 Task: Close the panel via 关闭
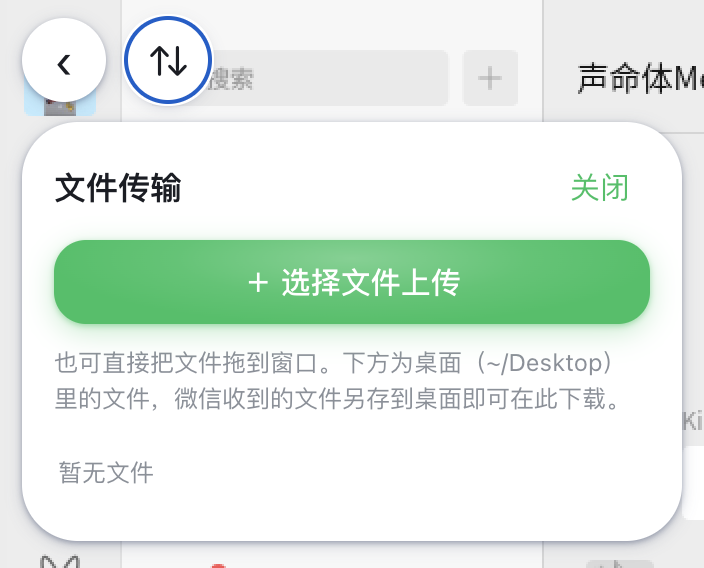(x=599, y=188)
